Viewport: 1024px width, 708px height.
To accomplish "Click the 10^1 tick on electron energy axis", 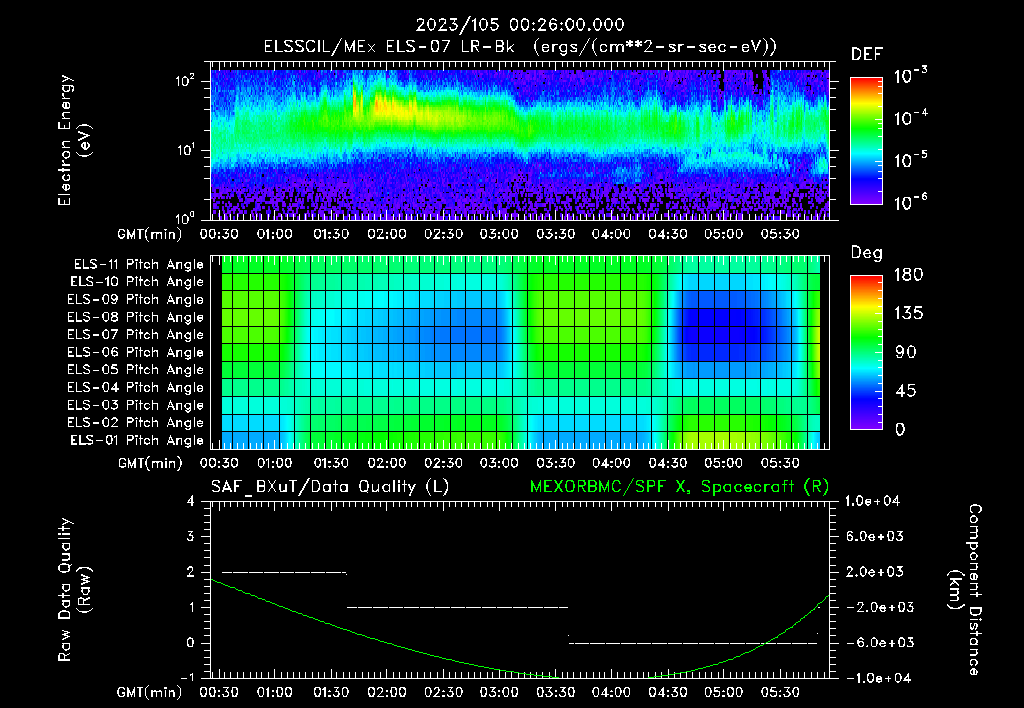I will coord(185,150).
